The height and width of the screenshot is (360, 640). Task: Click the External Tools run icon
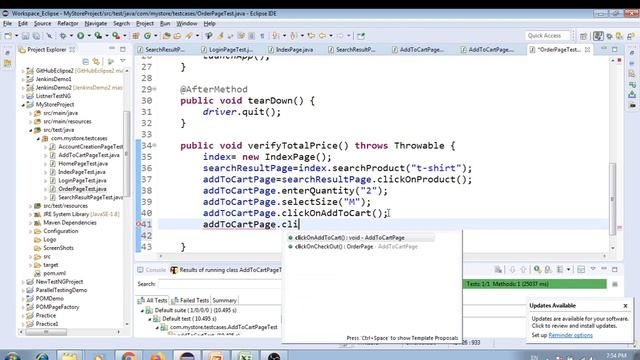tap(116, 36)
